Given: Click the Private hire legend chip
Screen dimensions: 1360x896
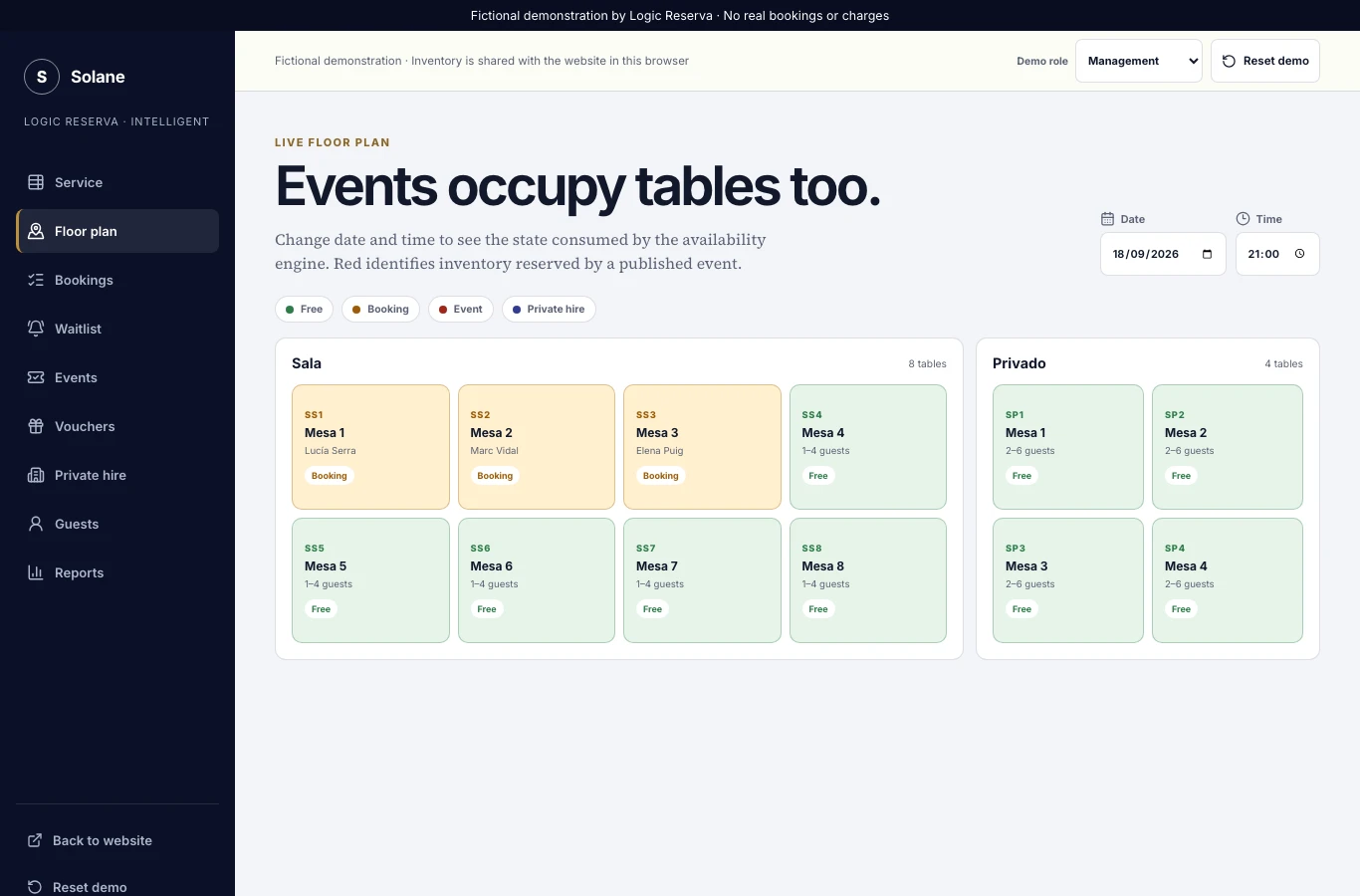Looking at the screenshot, I should 549,310.
